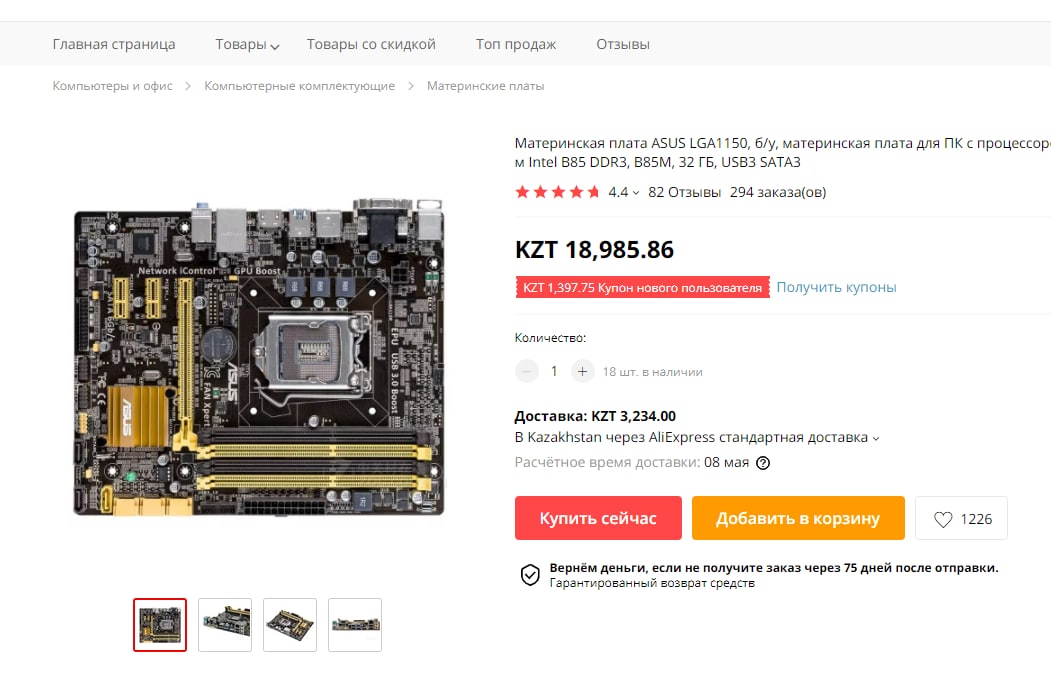
Task: Click Добавить в корзину button
Action: coord(798,518)
